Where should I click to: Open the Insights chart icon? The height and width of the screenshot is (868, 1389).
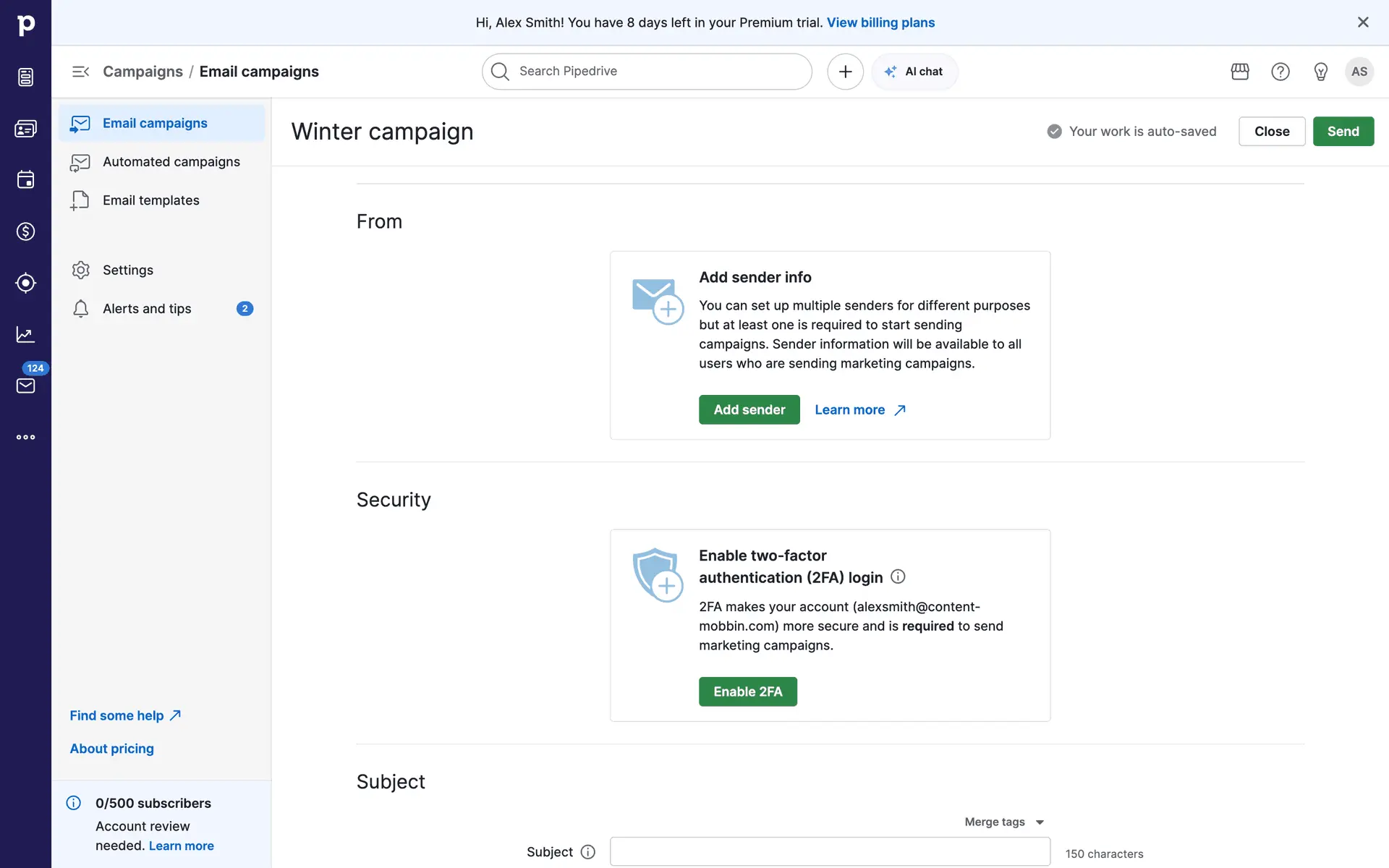click(x=25, y=334)
